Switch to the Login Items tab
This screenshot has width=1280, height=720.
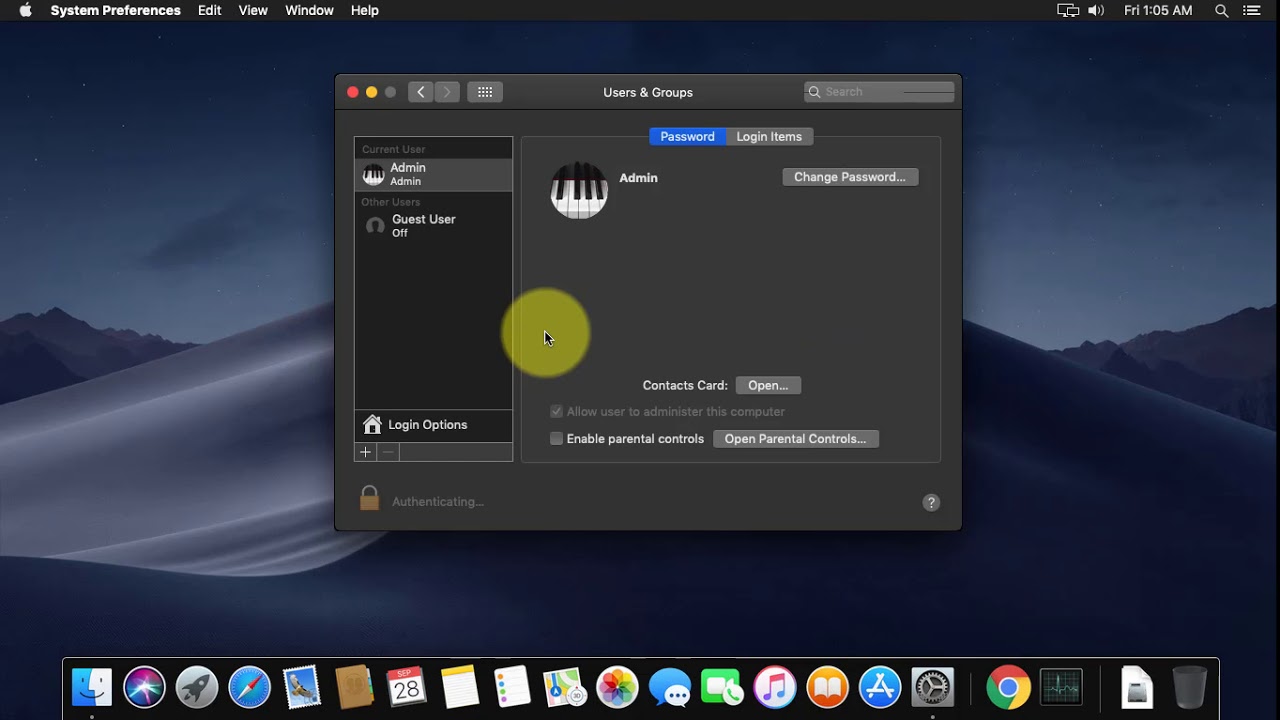[769, 137]
